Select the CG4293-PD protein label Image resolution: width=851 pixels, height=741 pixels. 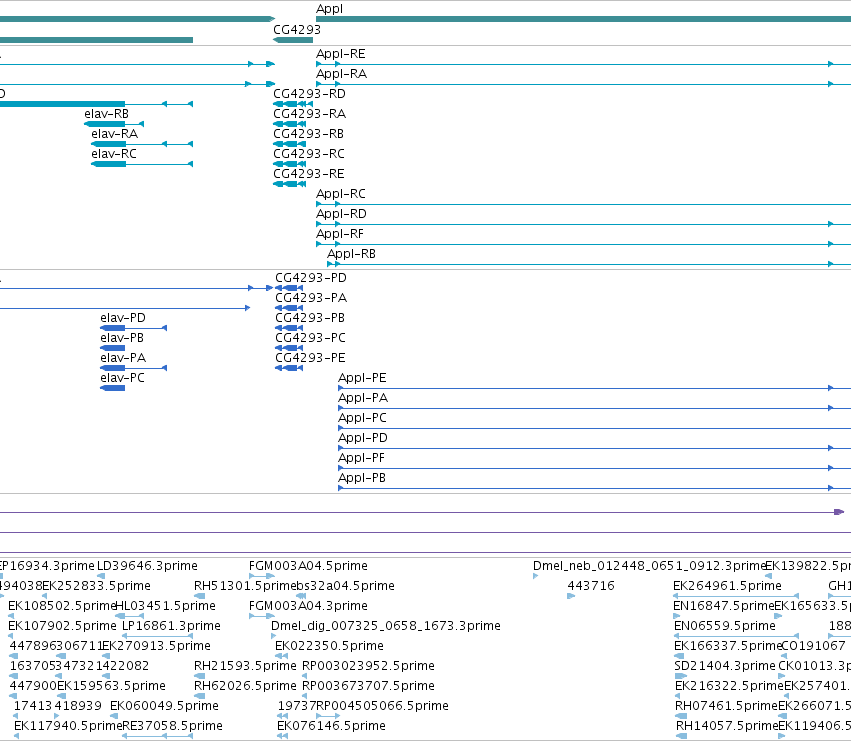[311, 278]
